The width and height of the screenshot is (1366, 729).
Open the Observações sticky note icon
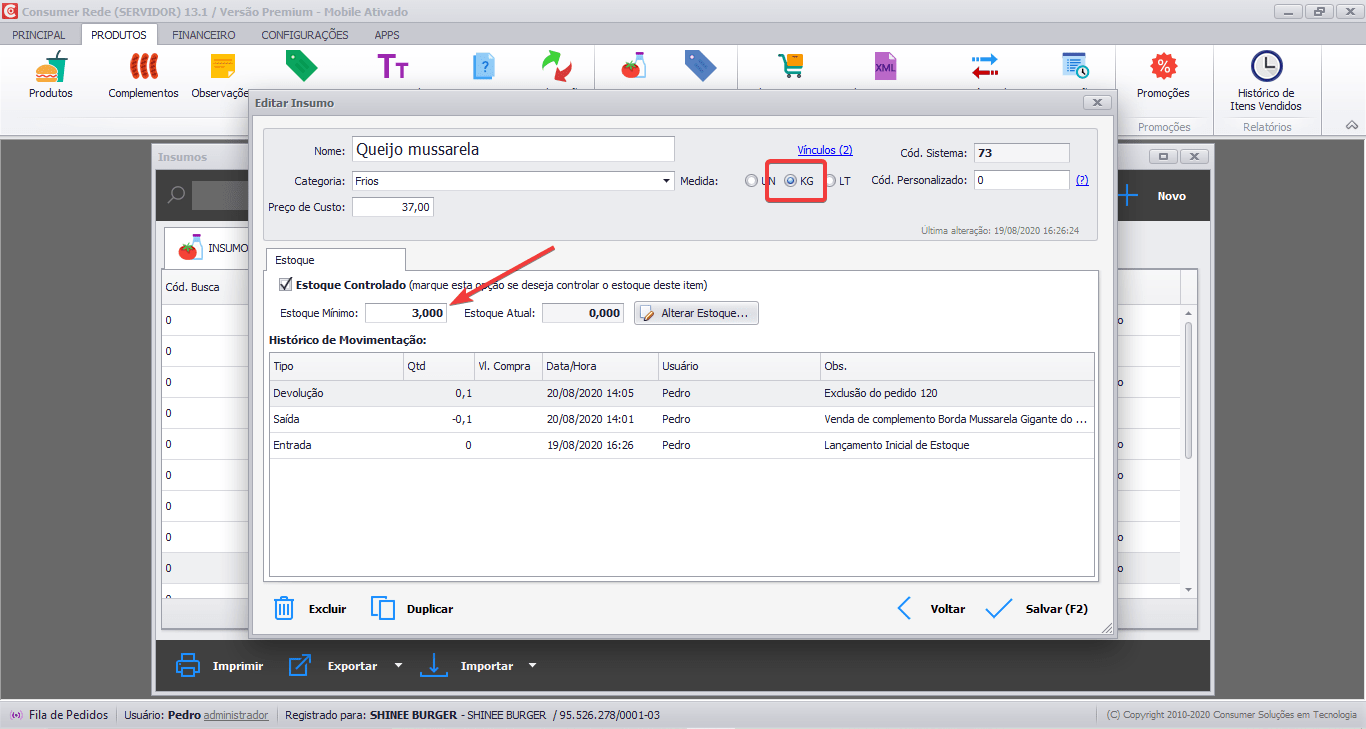(x=223, y=68)
